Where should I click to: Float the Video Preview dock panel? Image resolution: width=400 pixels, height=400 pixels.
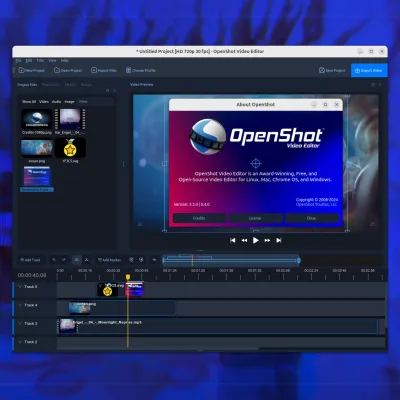(373, 85)
